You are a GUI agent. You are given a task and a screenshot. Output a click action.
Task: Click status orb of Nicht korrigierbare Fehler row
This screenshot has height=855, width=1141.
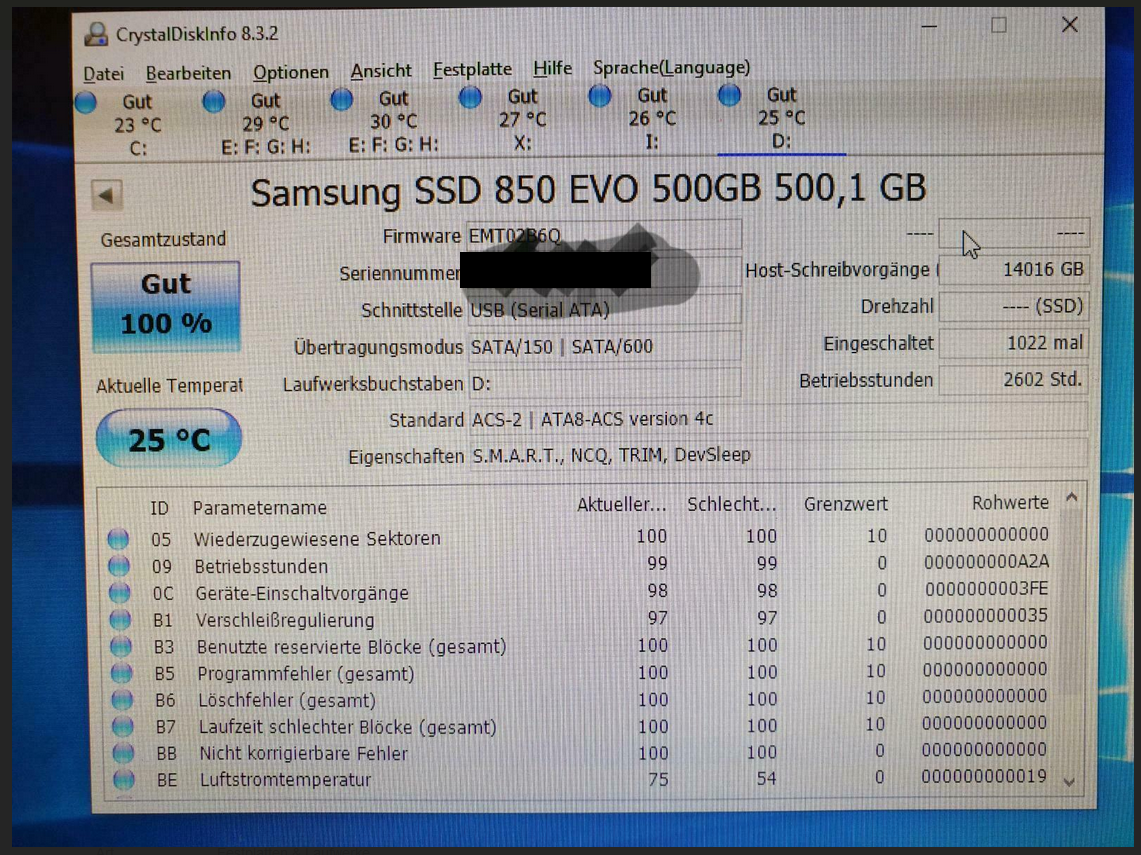pyautogui.click(x=124, y=753)
